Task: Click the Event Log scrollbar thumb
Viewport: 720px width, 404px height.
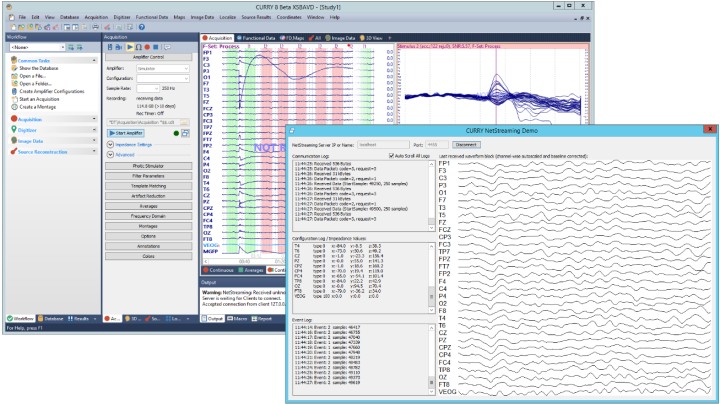Action: (x=431, y=382)
